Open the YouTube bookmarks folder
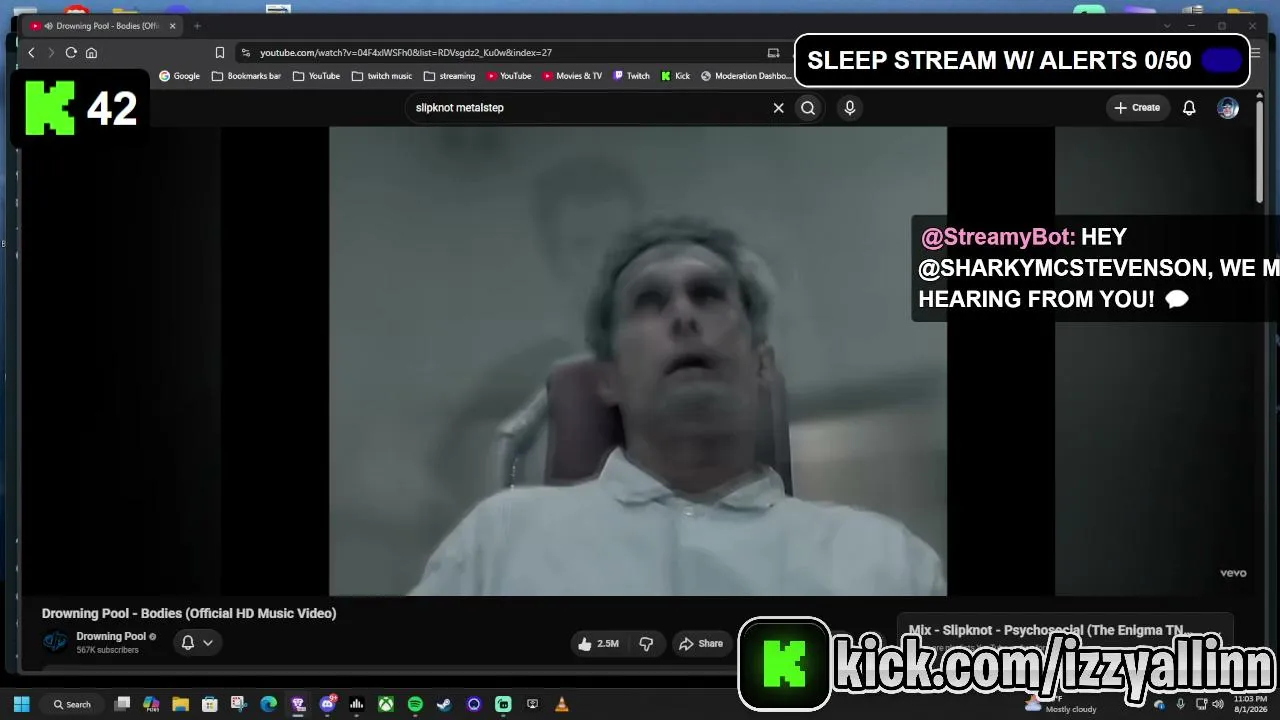Screen dimensions: 1280x720 (316, 76)
